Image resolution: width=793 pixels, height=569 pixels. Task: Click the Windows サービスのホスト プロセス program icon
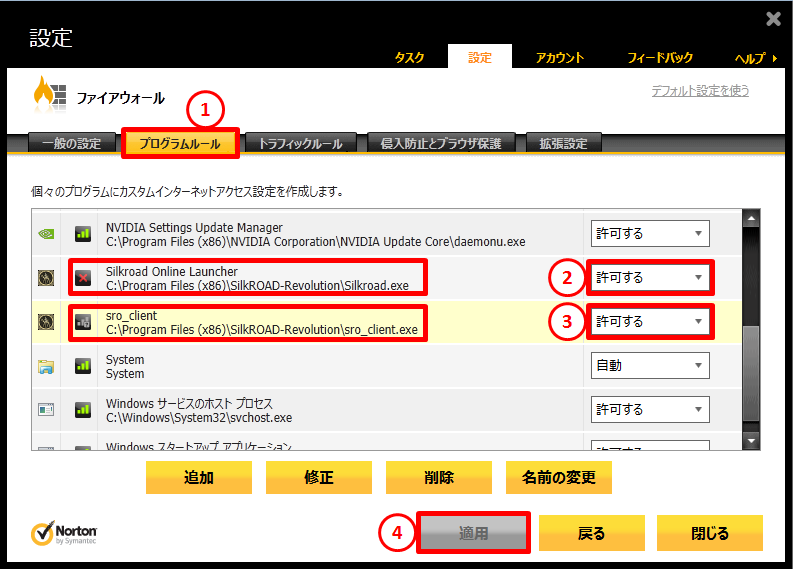[46, 410]
